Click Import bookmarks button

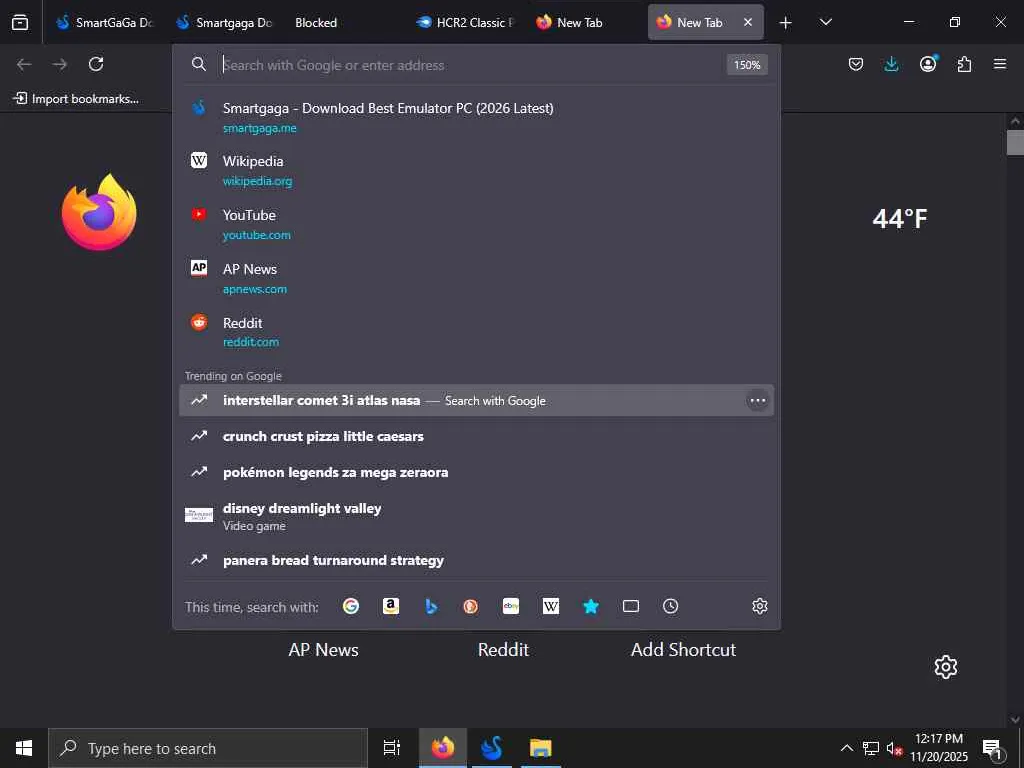76,99
